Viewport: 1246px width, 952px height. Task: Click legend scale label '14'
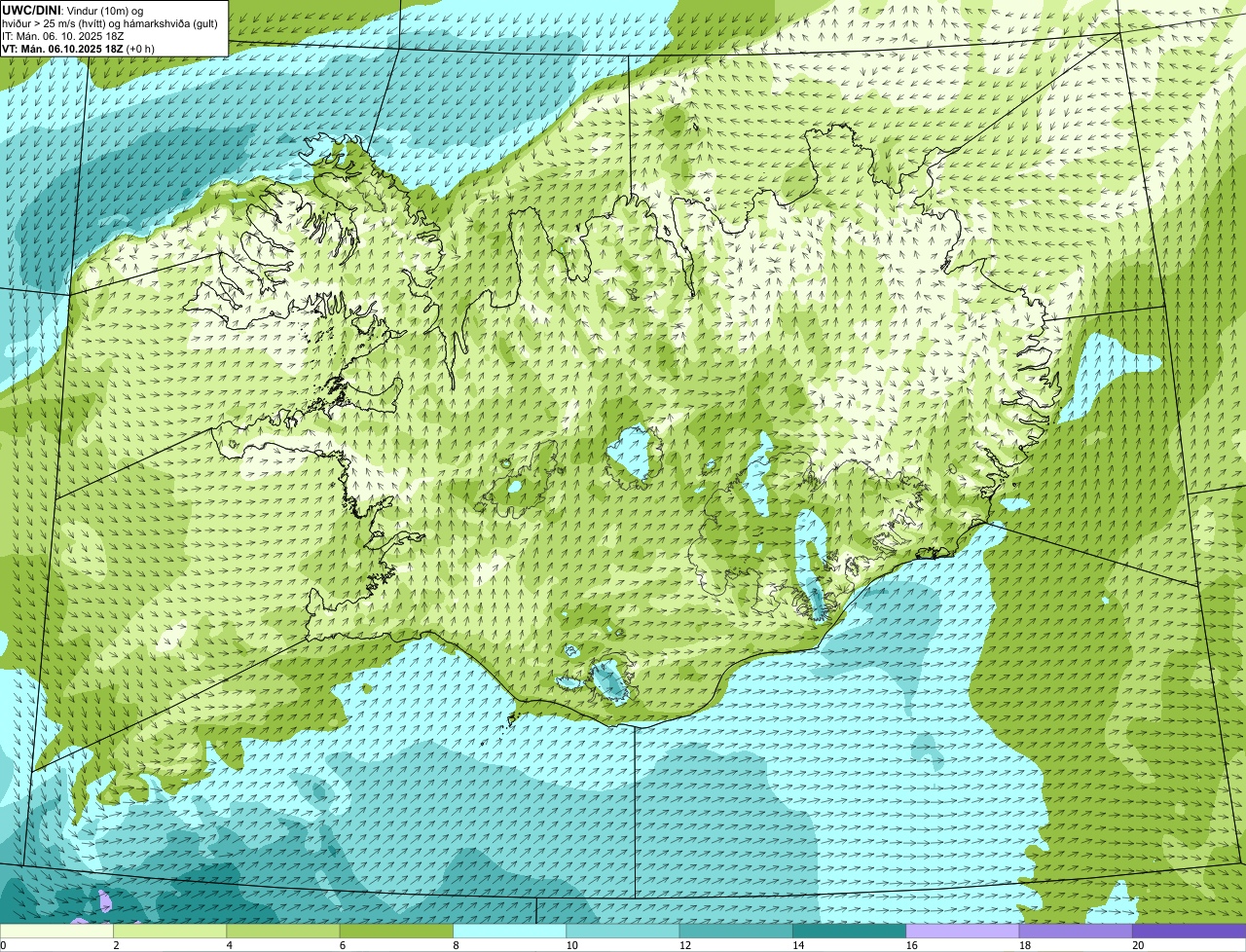click(x=797, y=945)
